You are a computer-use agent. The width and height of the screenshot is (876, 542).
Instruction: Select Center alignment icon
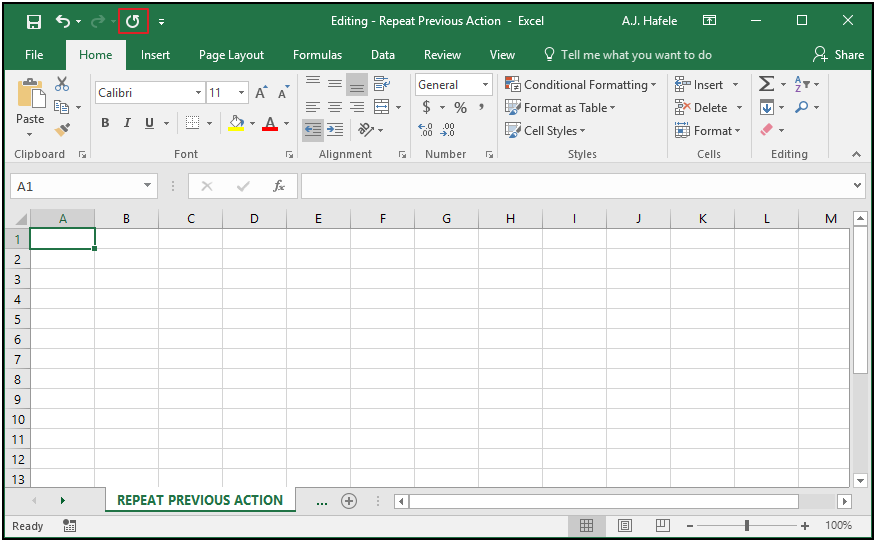pos(335,107)
